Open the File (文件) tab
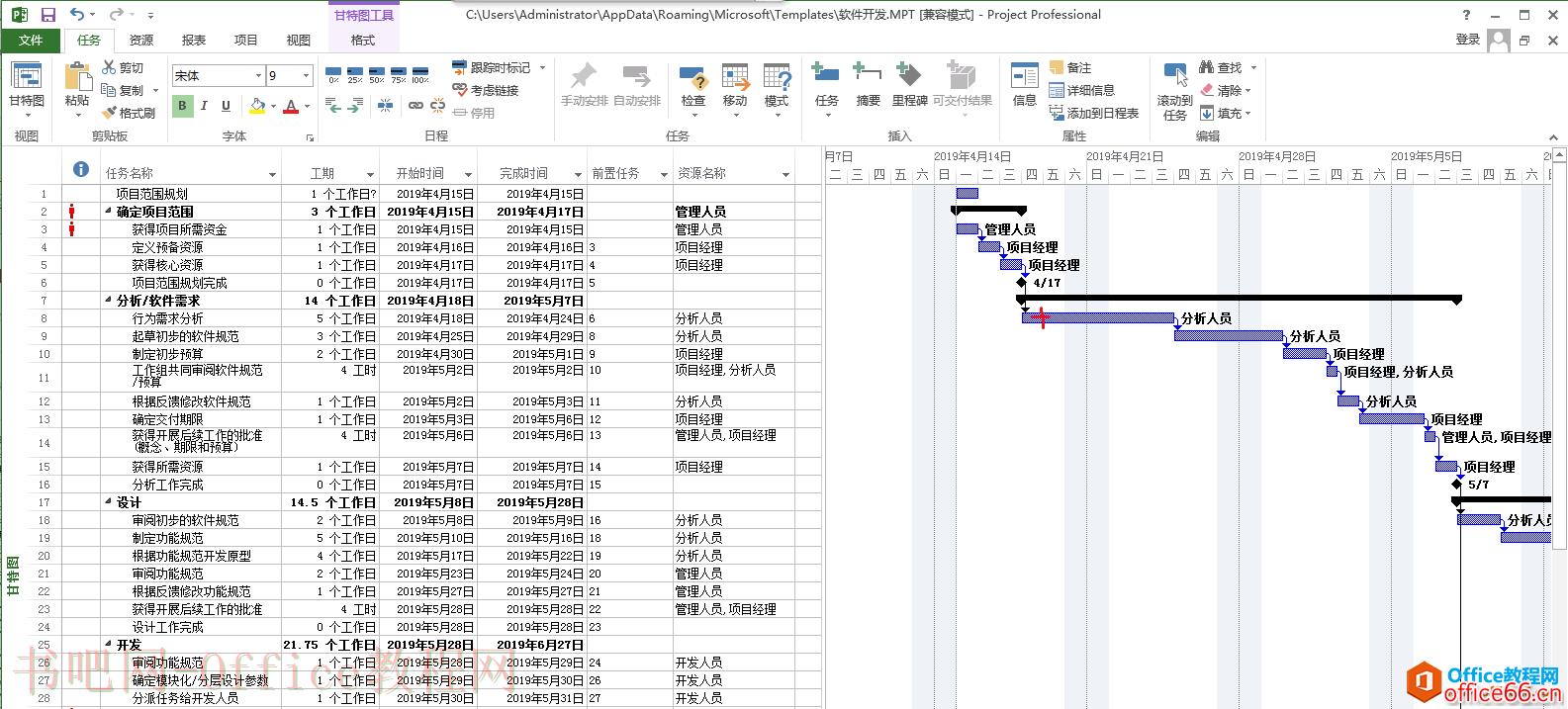1568x709 pixels. (x=31, y=40)
